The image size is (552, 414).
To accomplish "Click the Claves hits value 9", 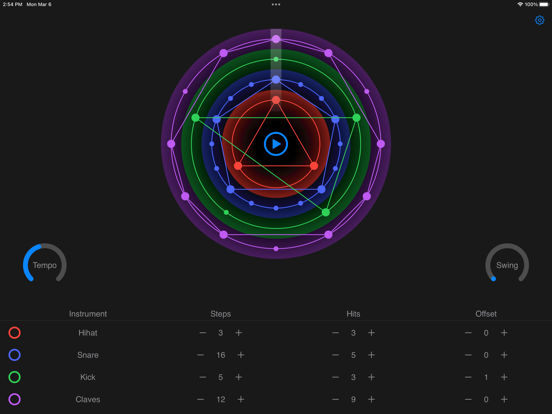I will point(353,399).
